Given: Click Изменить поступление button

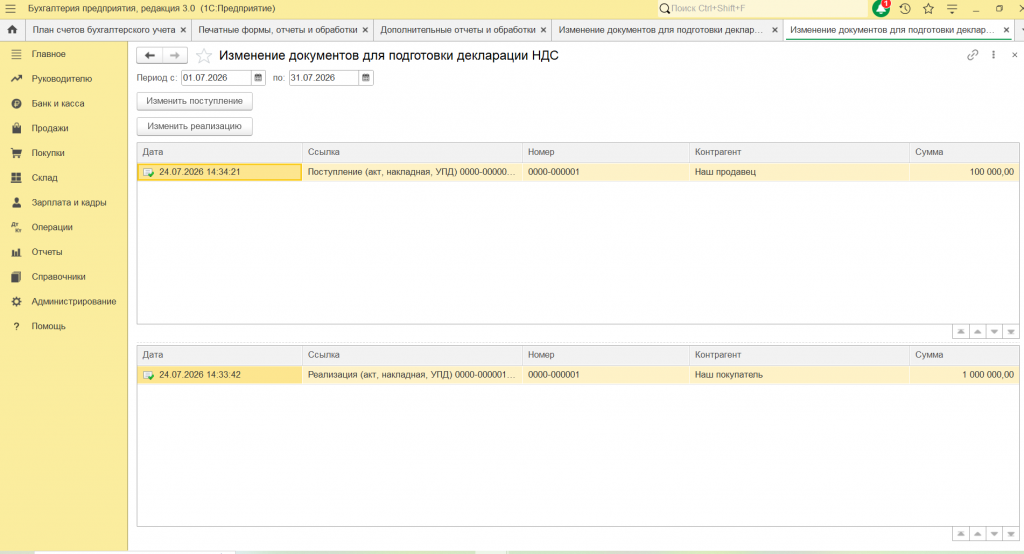Looking at the screenshot, I should tap(195, 101).
